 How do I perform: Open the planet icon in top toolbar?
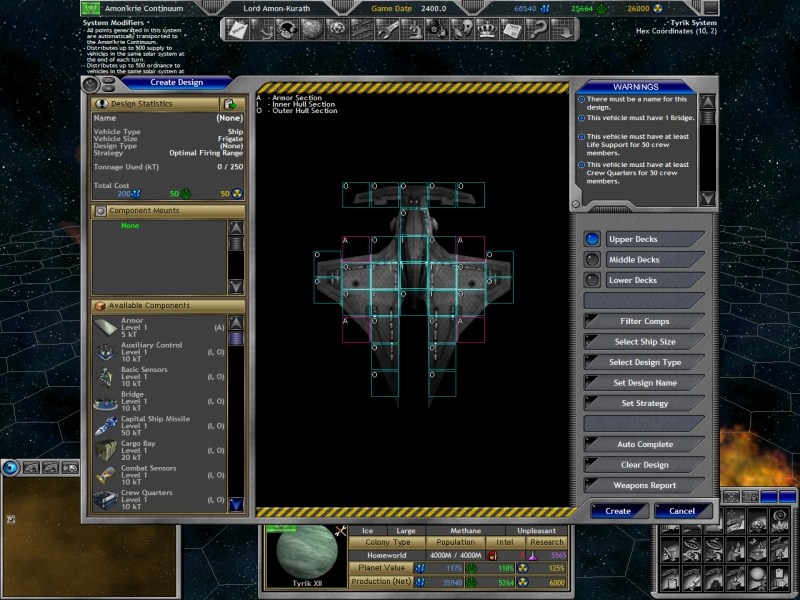pyautogui.click(x=311, y=30)
